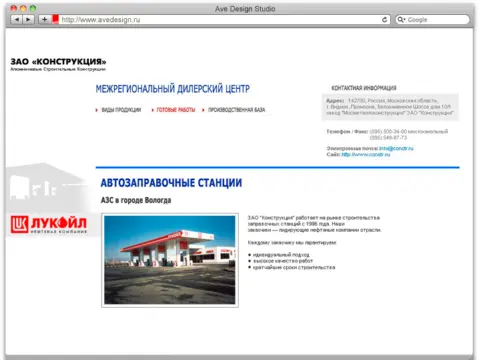Open the search magnifier dropdown icon
The height and width of the screenshot is (360, 480).
[401, 20]
